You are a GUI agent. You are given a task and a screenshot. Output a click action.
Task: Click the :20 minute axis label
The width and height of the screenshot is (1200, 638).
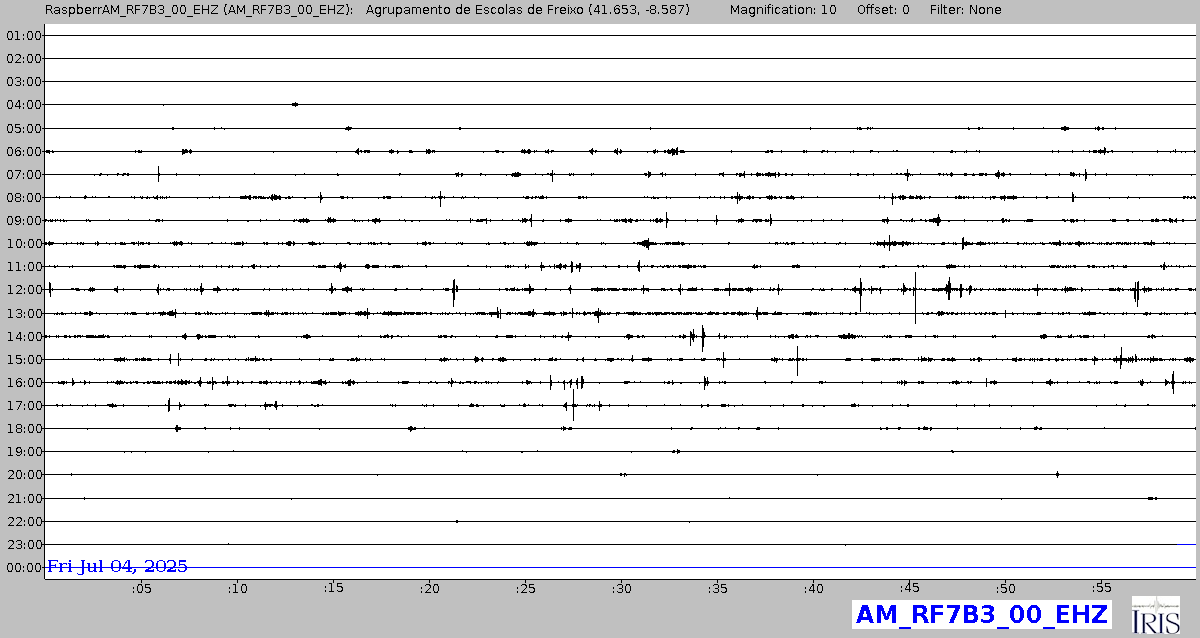(x=429, y=589)
